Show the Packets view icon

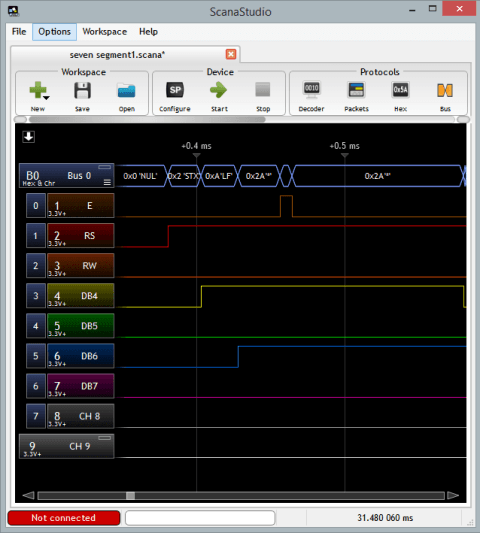356,90
